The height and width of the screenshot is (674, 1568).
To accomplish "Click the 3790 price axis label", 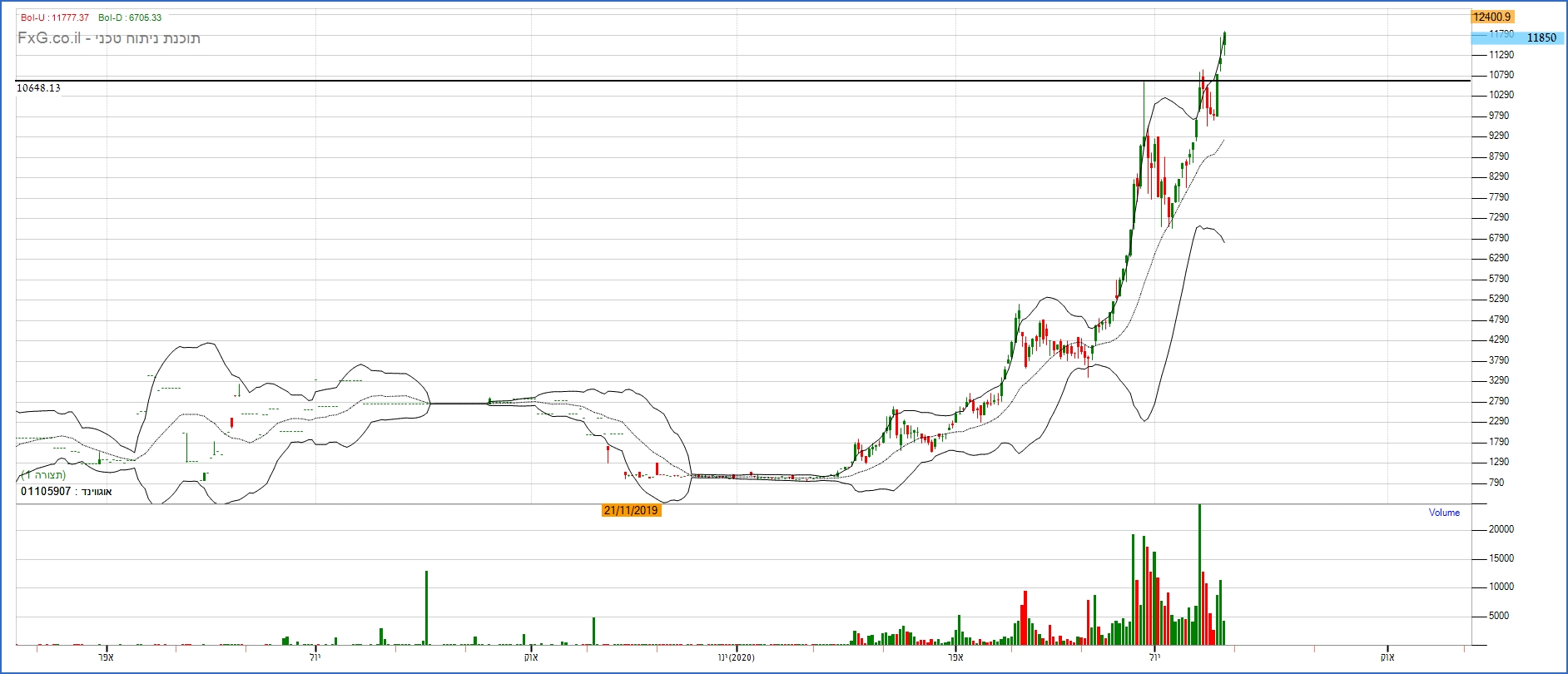I will [x=1499, y=360].
